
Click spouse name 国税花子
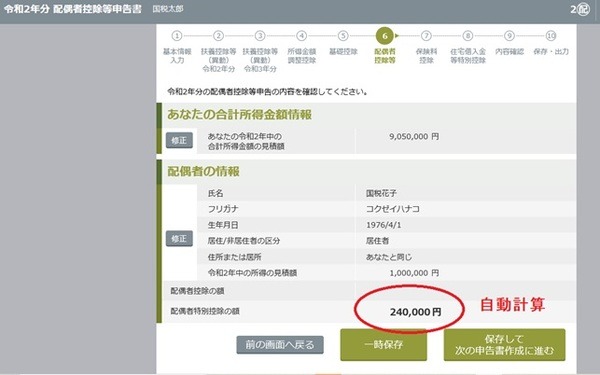coord(381,193)
